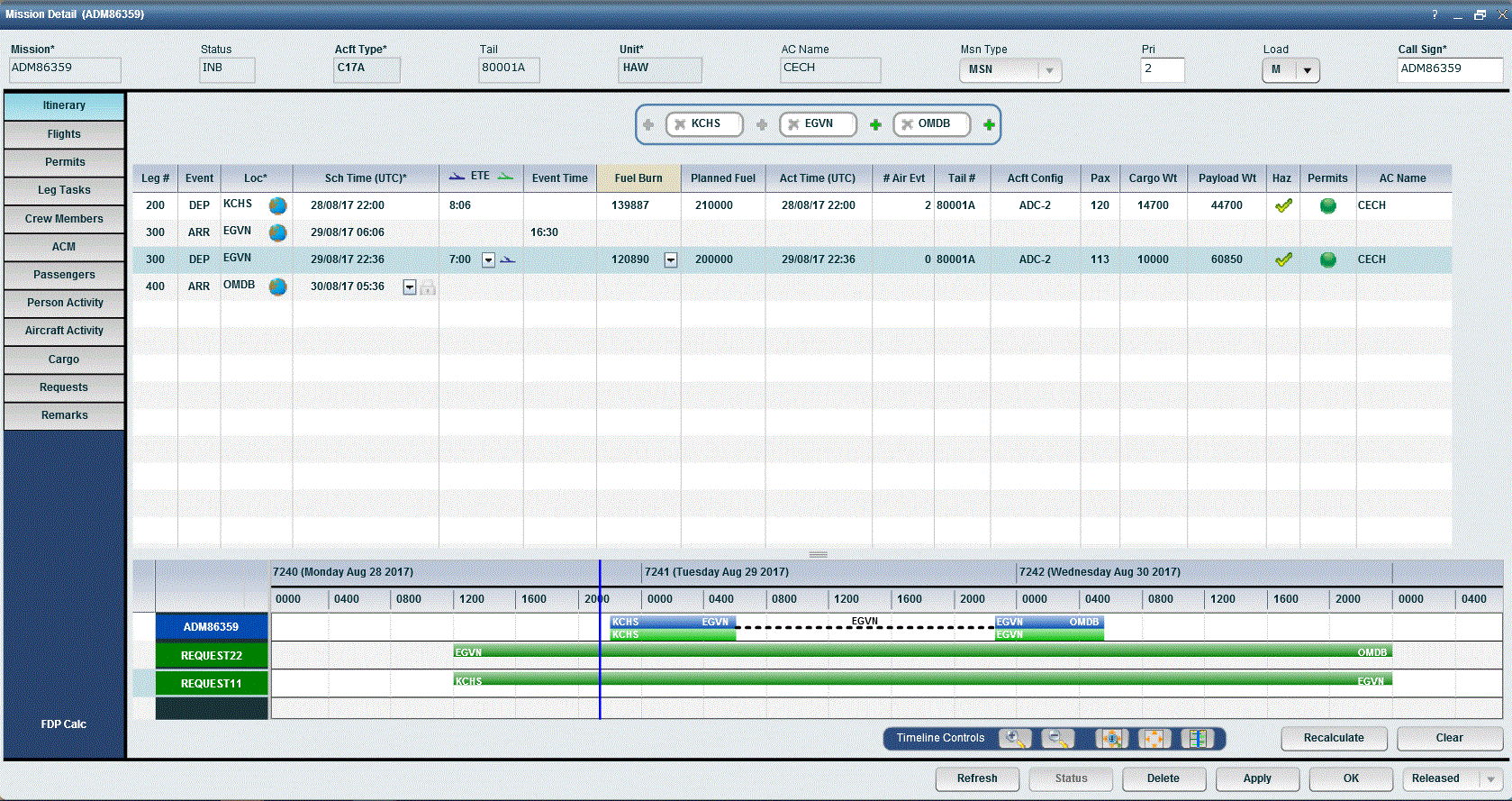This screenshot has width=1512, height=801.
Task: Click green plus between EGVN and OMDB
Action: 875,124
